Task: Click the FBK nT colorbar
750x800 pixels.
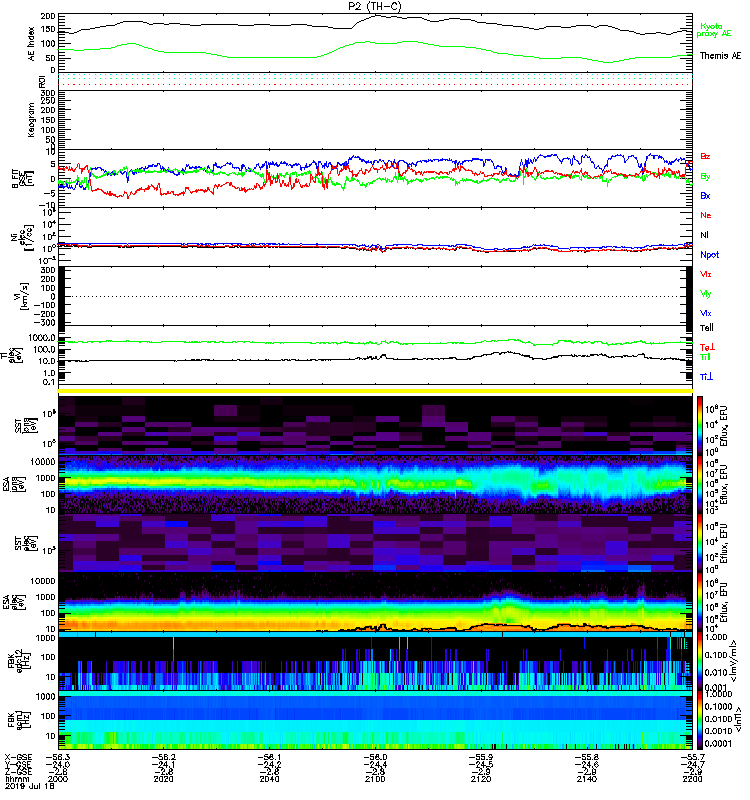Action: [701, 720]
